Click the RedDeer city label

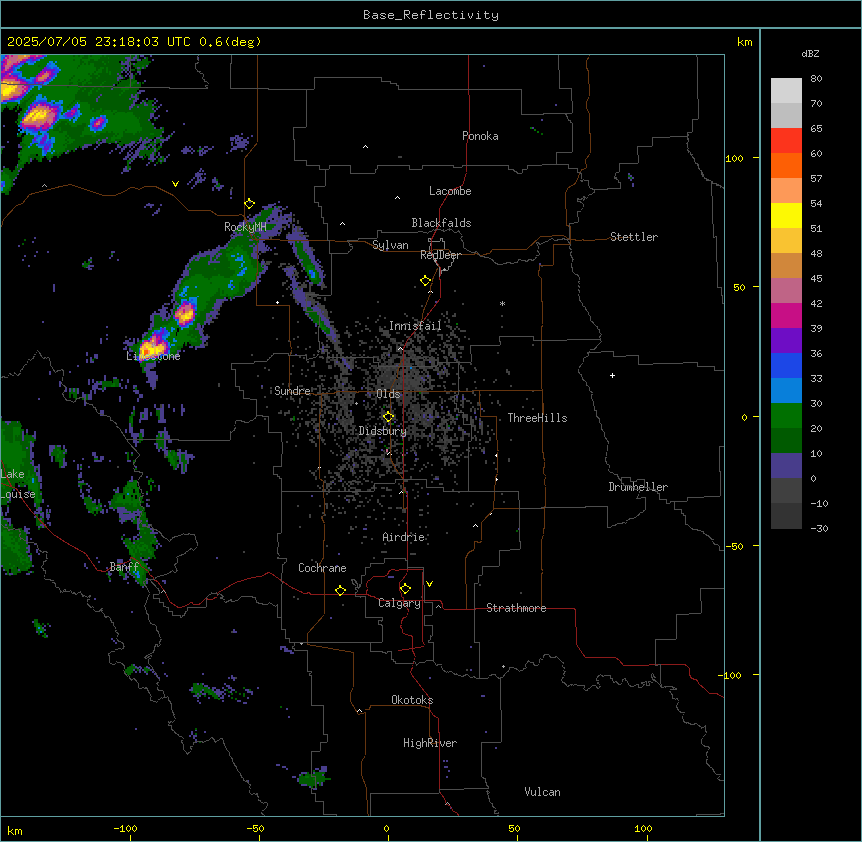pos(440,255)
